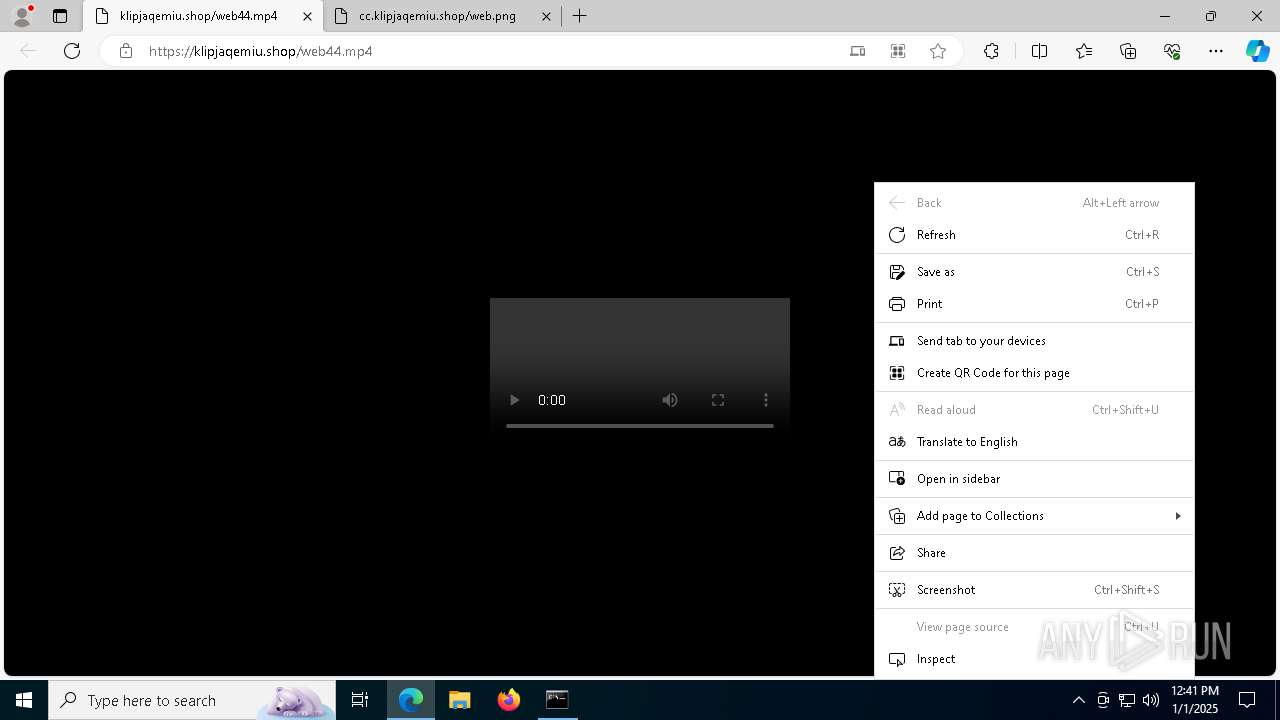Select Send tab to your devices
Screen dimensions: 1280x720
tap(1034, 341)
